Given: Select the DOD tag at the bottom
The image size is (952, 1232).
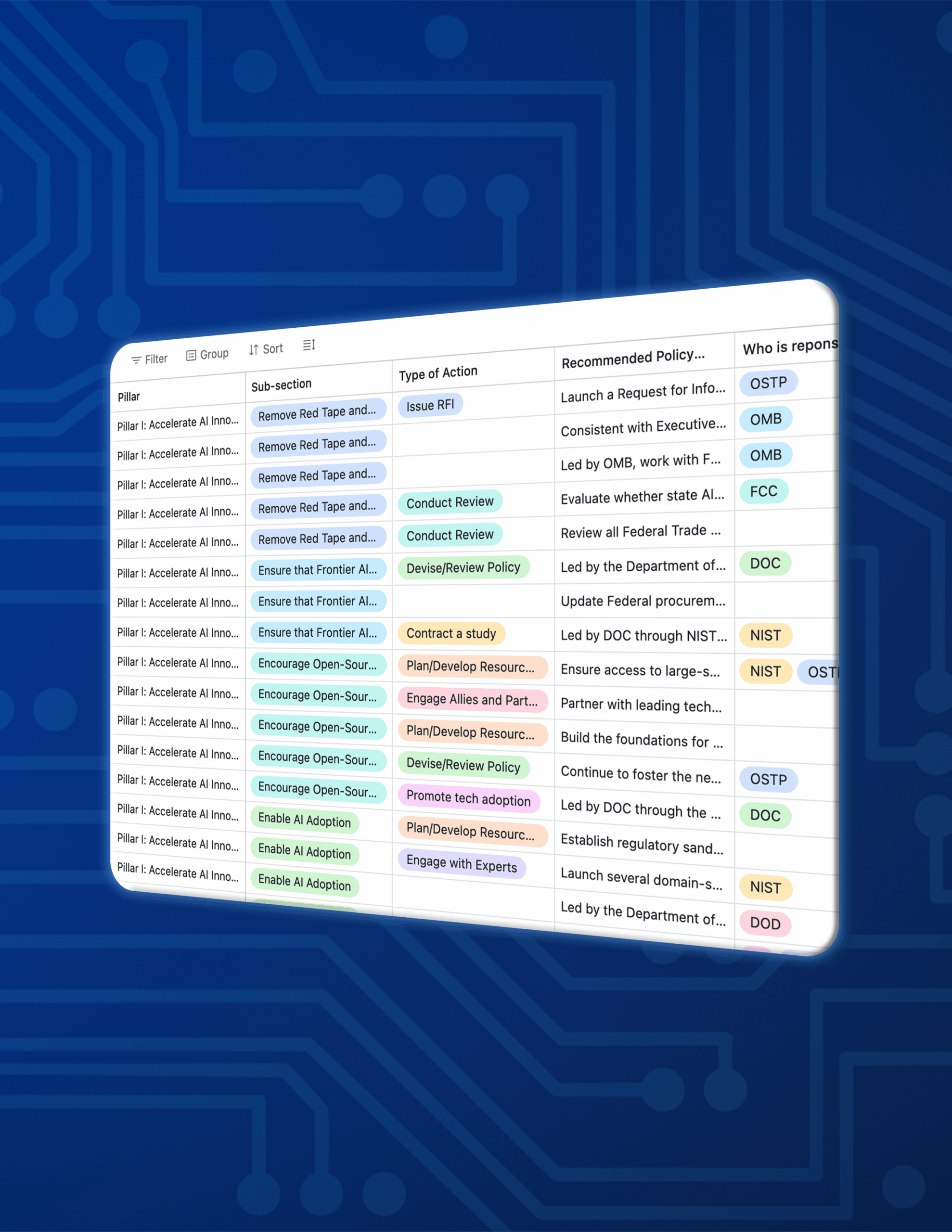Looking at the screenshot, I should pos(765,923).
